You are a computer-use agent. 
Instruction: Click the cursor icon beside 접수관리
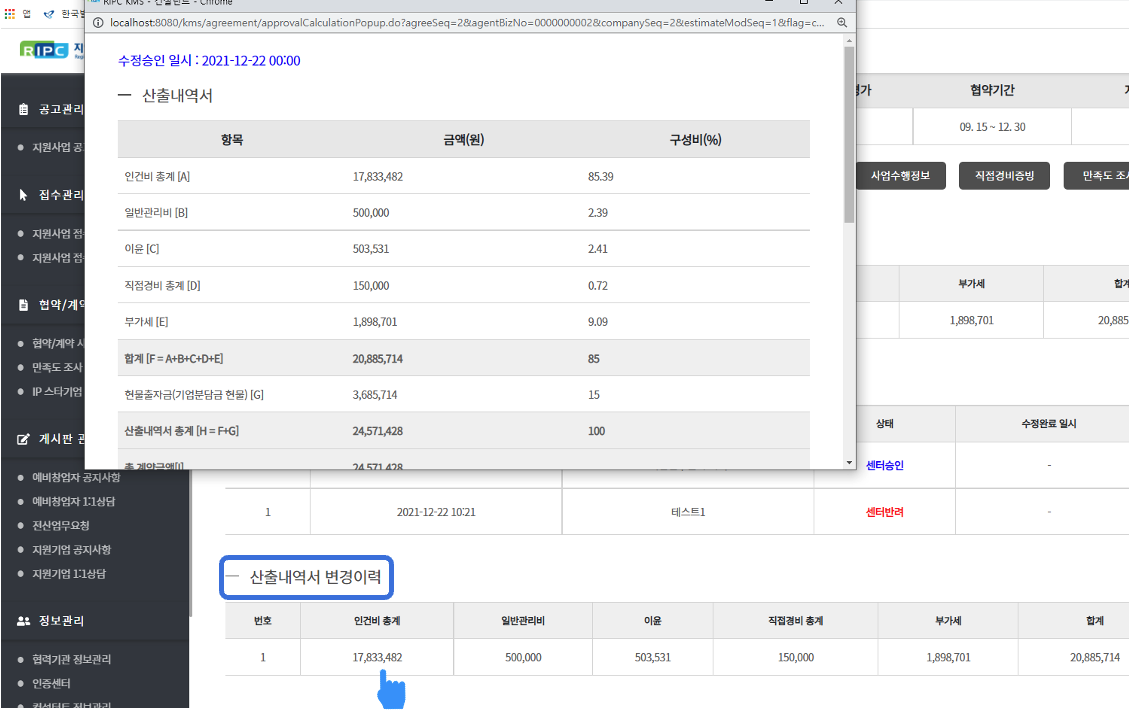coord(23,195)
